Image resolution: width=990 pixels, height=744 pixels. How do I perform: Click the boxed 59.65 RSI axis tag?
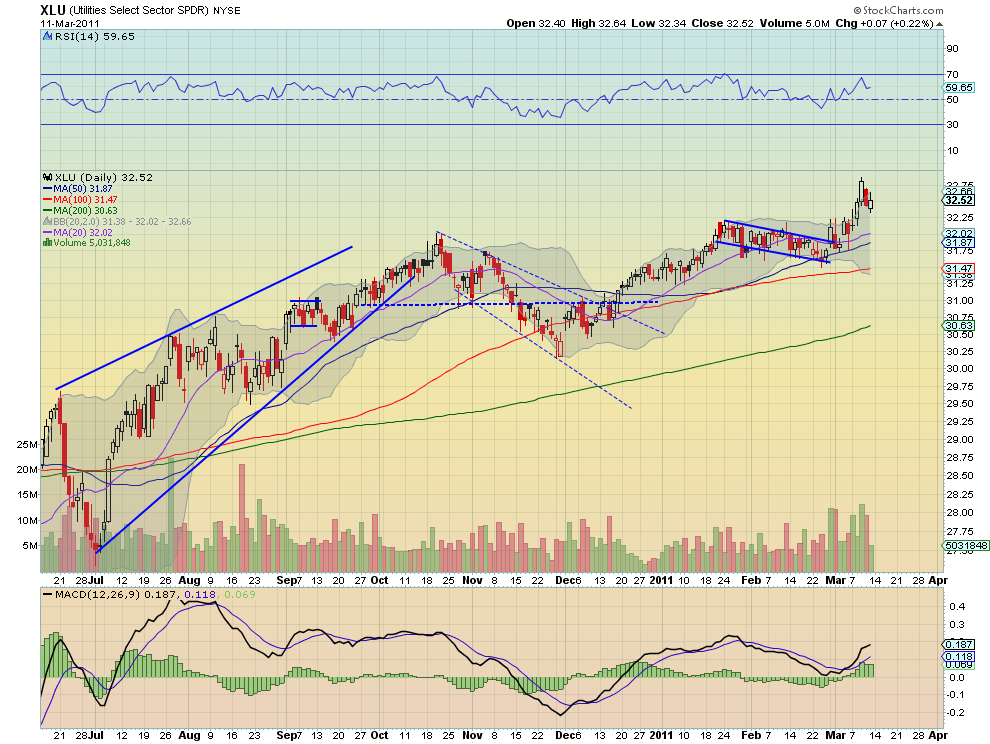pyautogui.click(x=959, y=88)
